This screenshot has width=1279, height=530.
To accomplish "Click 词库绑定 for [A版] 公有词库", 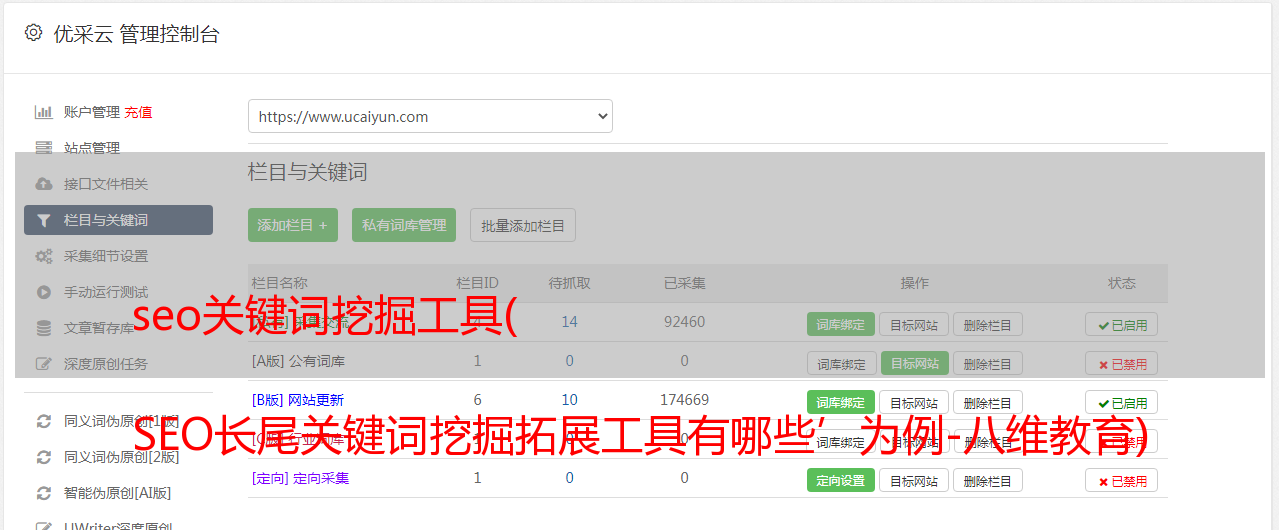I will tap(841, 363).
